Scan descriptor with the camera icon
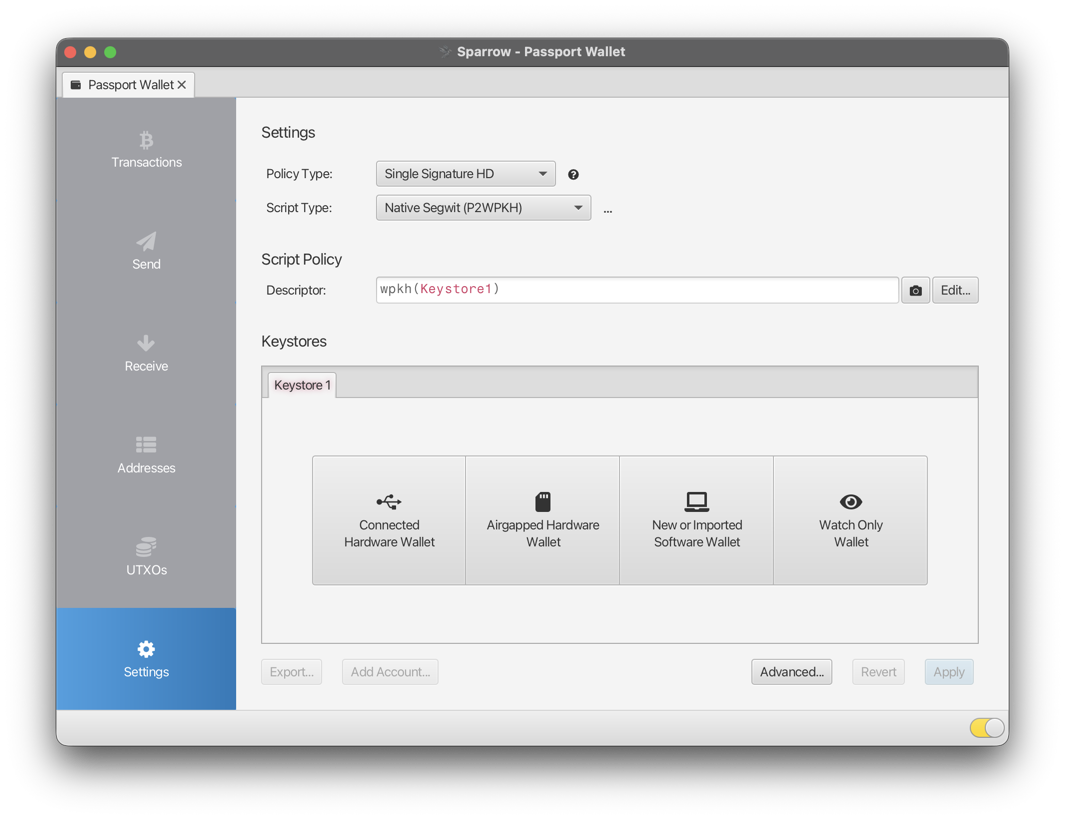The image size is (1065, 820). tap(916, 290)
